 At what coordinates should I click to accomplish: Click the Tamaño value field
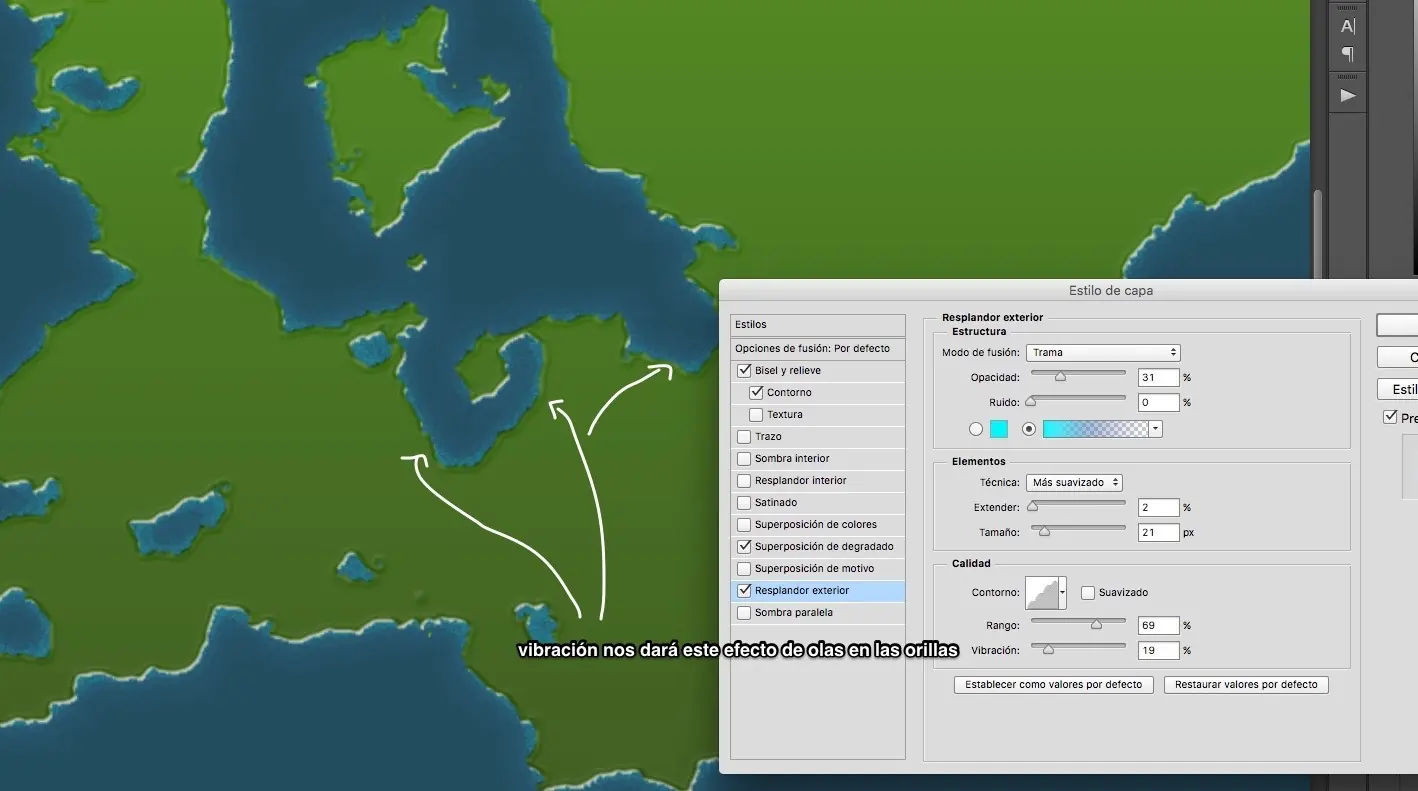pos(1159,533)
